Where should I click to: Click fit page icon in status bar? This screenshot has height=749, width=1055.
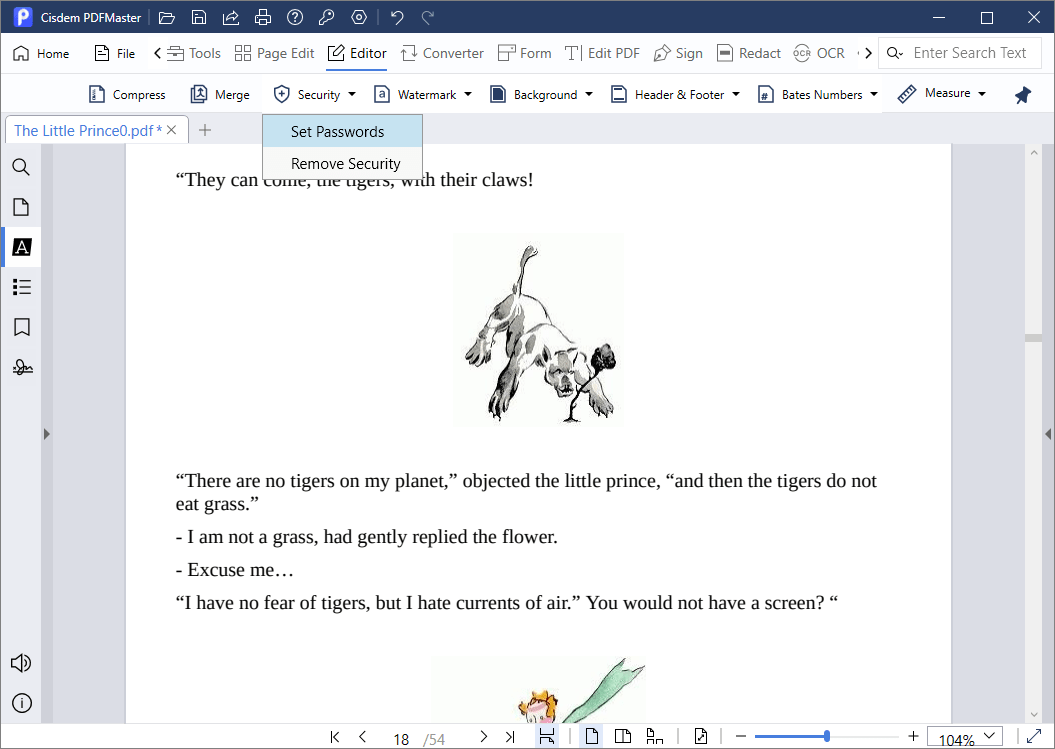coord(700,736)
